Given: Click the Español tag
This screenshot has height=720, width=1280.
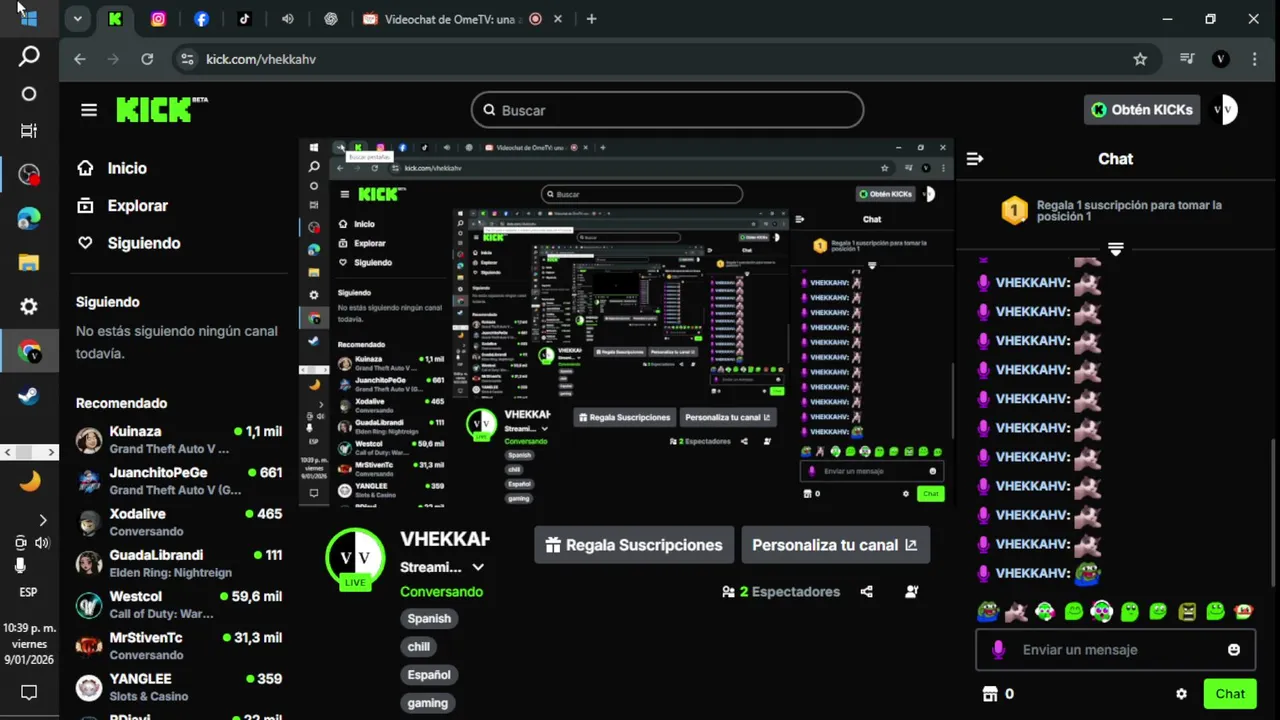Looking at the screenshot, I should (x=429, y=675).
